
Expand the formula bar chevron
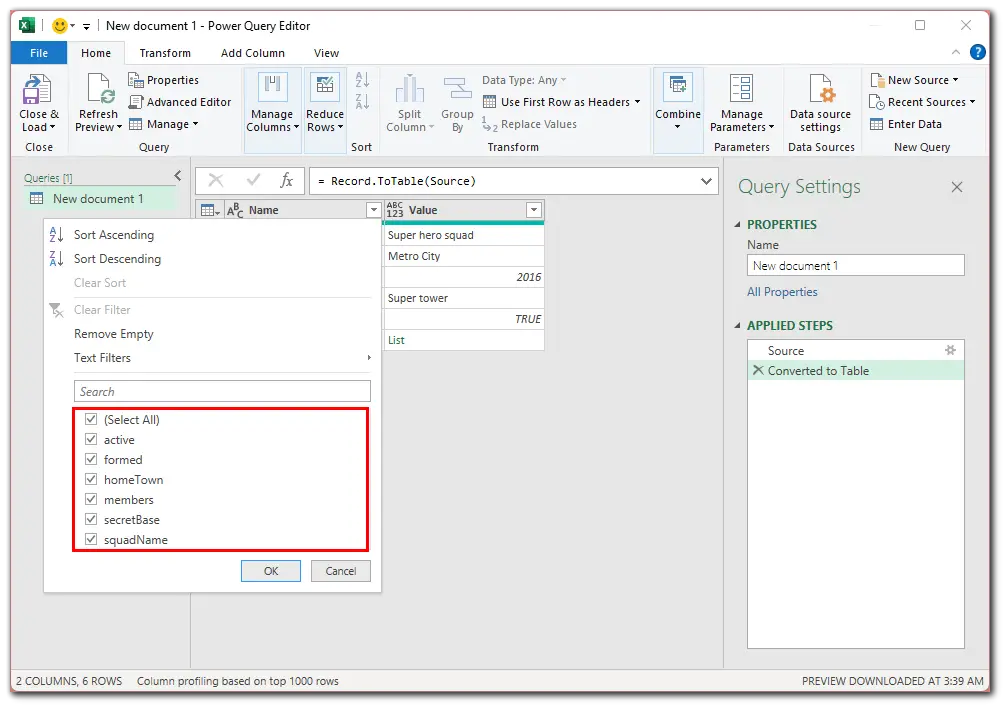point(706,181)
